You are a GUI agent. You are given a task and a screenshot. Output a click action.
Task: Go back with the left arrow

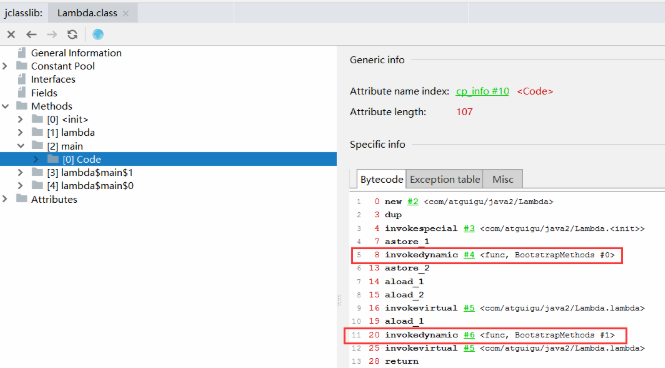coord(31,34)
